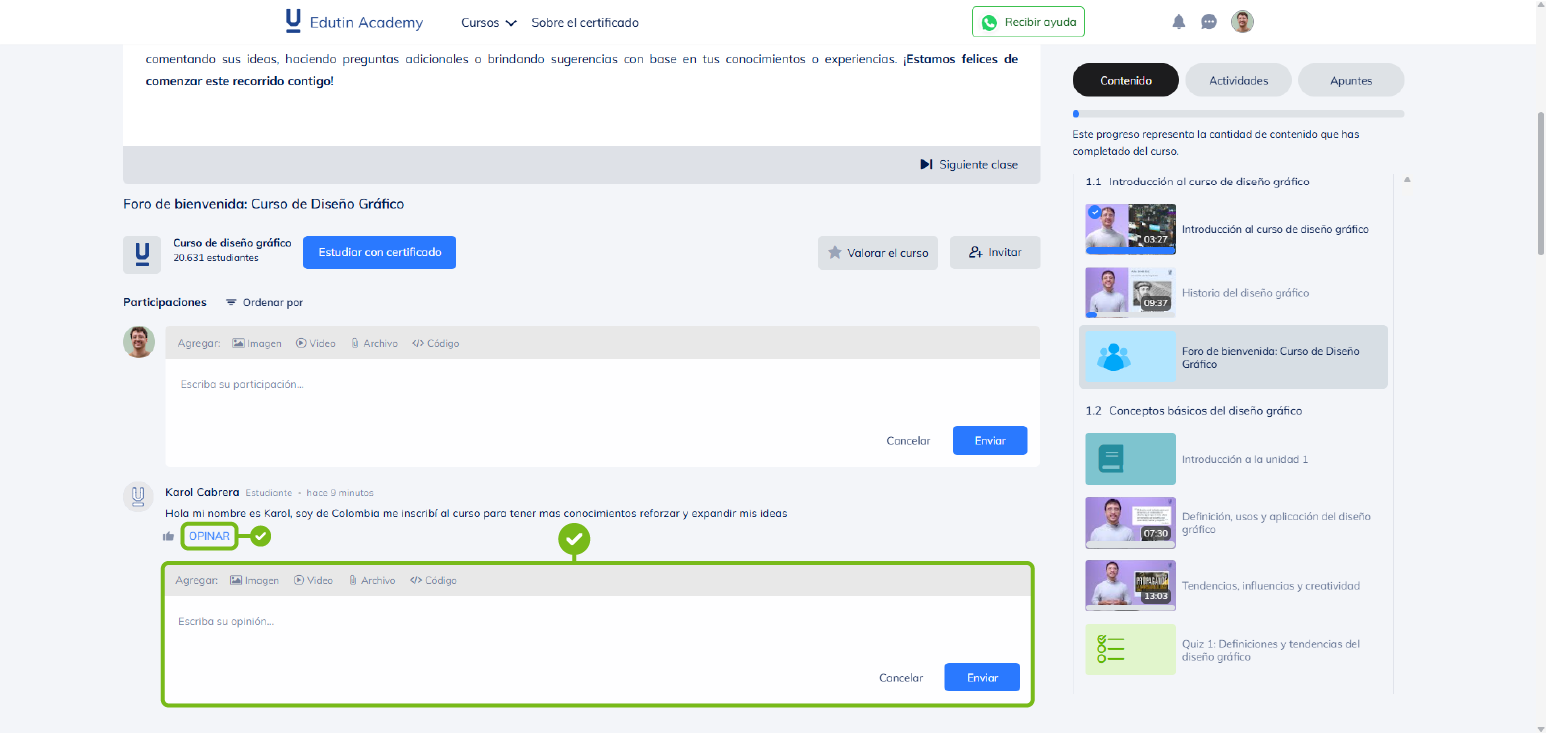Click the notifications bell icon
This screenshot has width=1546, height=735.
point(1179,22)
